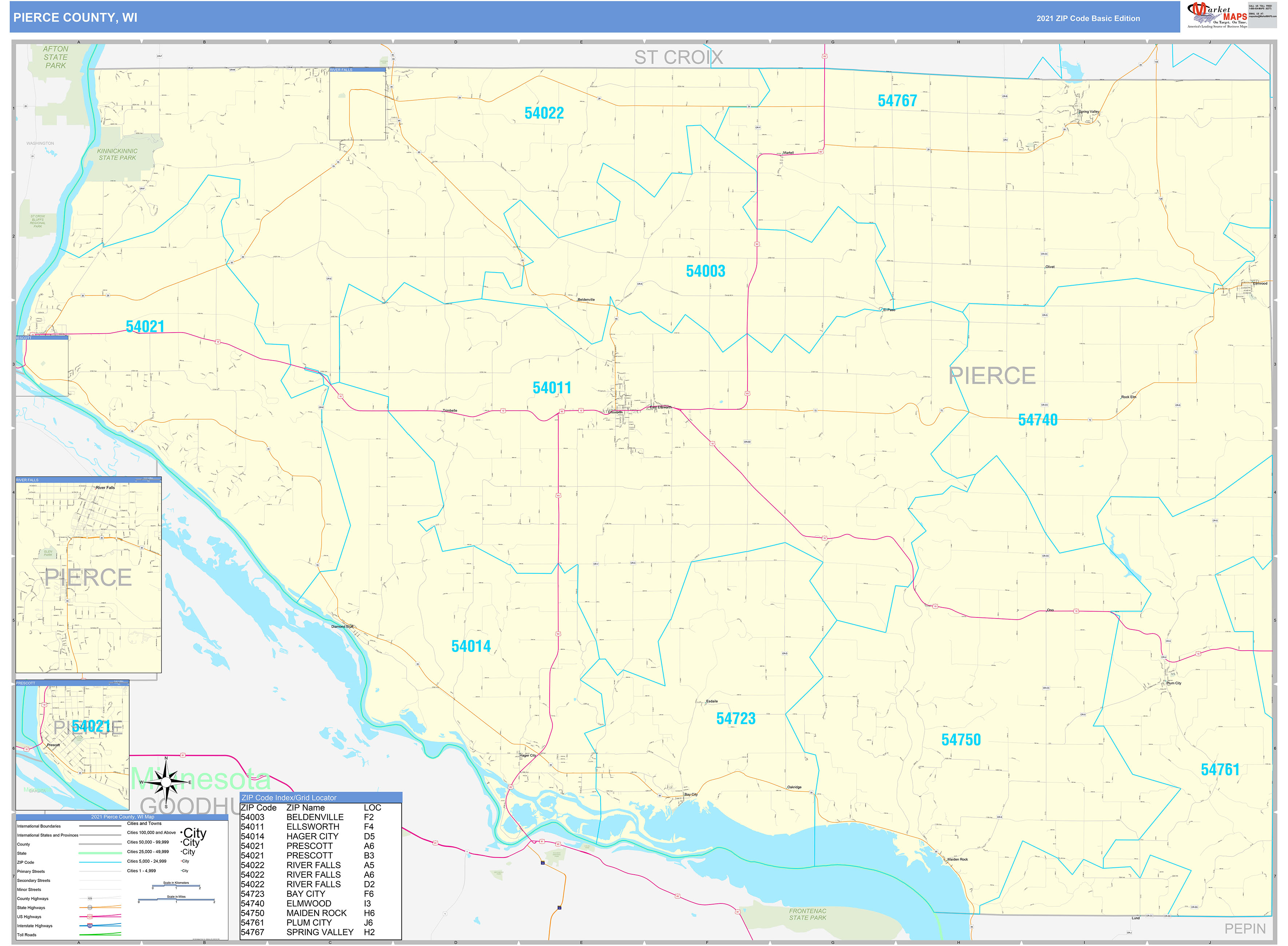Click the State Highways marker in legend

90,908
